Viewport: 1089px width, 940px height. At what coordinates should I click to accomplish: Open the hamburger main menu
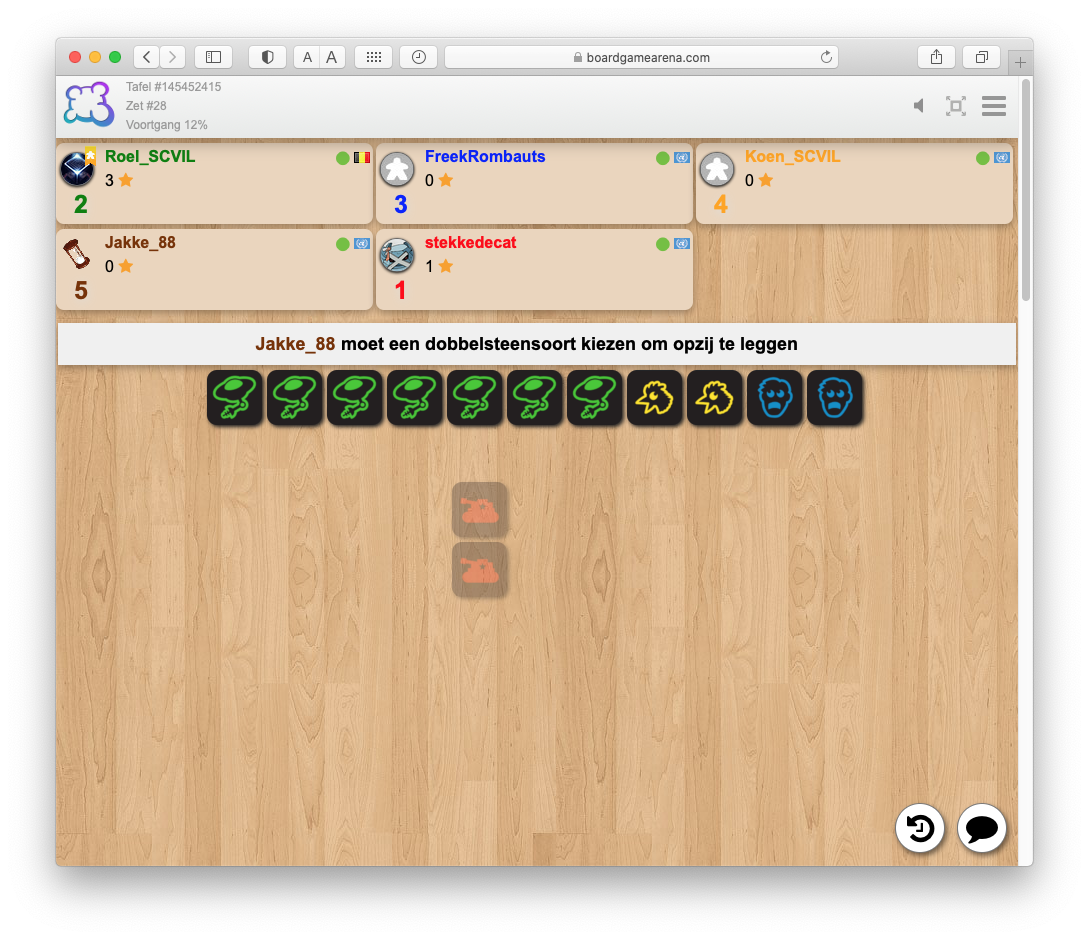[994, 106]
